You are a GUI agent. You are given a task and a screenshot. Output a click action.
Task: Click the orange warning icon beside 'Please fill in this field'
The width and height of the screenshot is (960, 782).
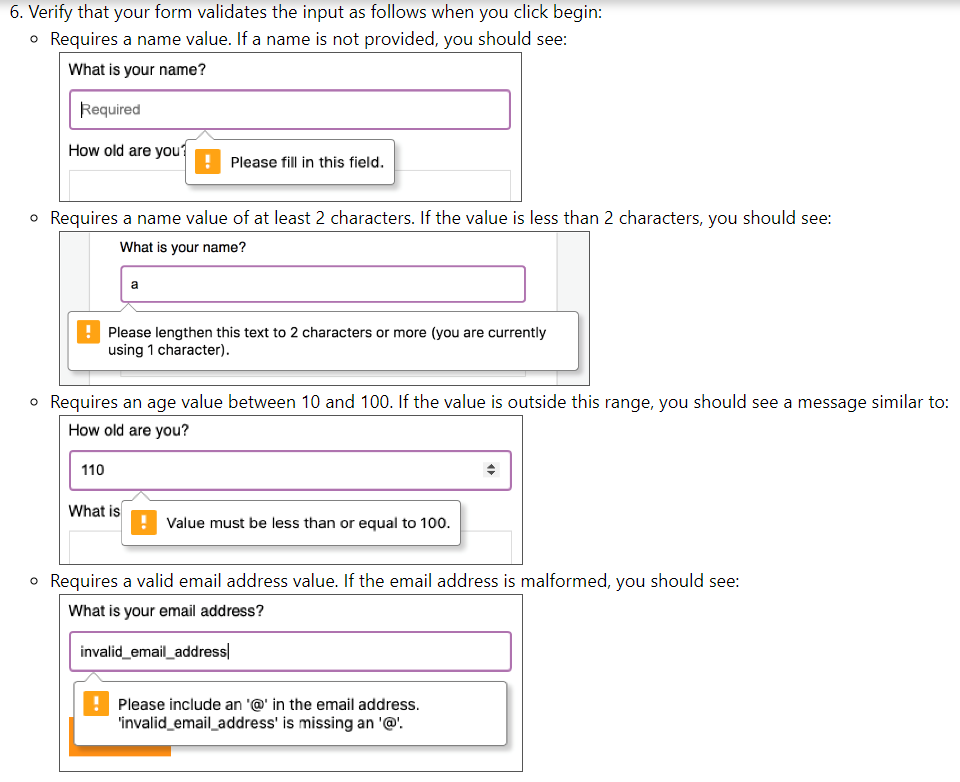point(208,162)
